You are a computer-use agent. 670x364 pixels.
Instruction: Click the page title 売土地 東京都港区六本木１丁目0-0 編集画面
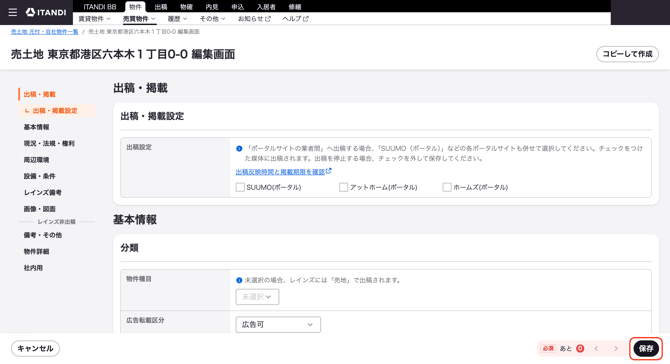tap(123, 54)
